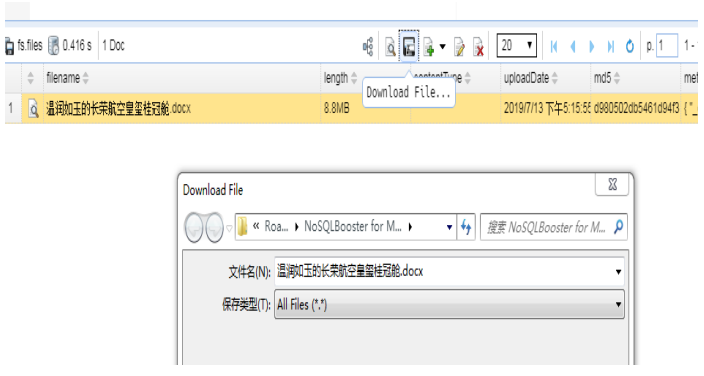Go to the next page
The height and width of the screenshot is (376, 704).
pos(592,46)
